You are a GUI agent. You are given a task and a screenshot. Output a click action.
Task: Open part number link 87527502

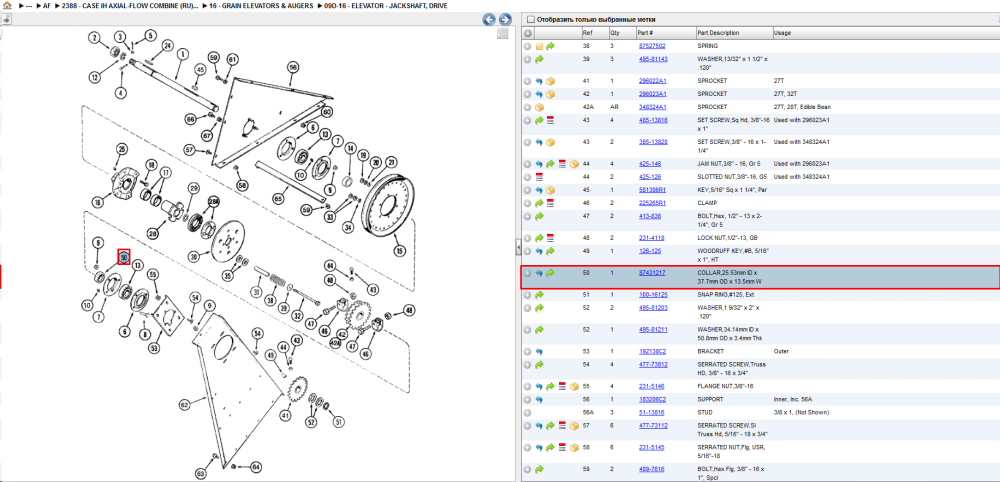(652, 47)
